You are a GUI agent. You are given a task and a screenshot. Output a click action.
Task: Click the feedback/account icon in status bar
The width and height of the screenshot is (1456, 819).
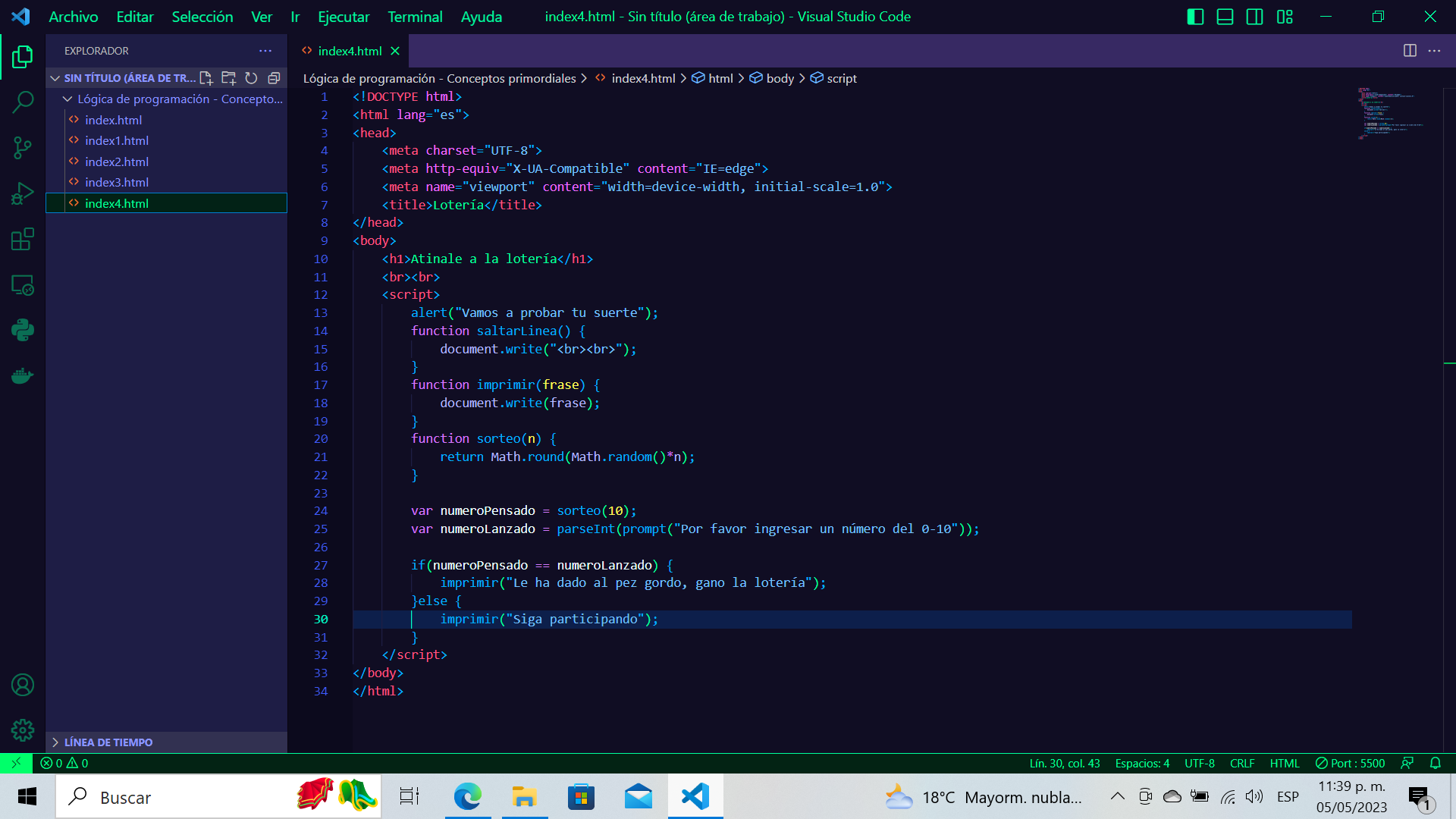click(1407, 763)
